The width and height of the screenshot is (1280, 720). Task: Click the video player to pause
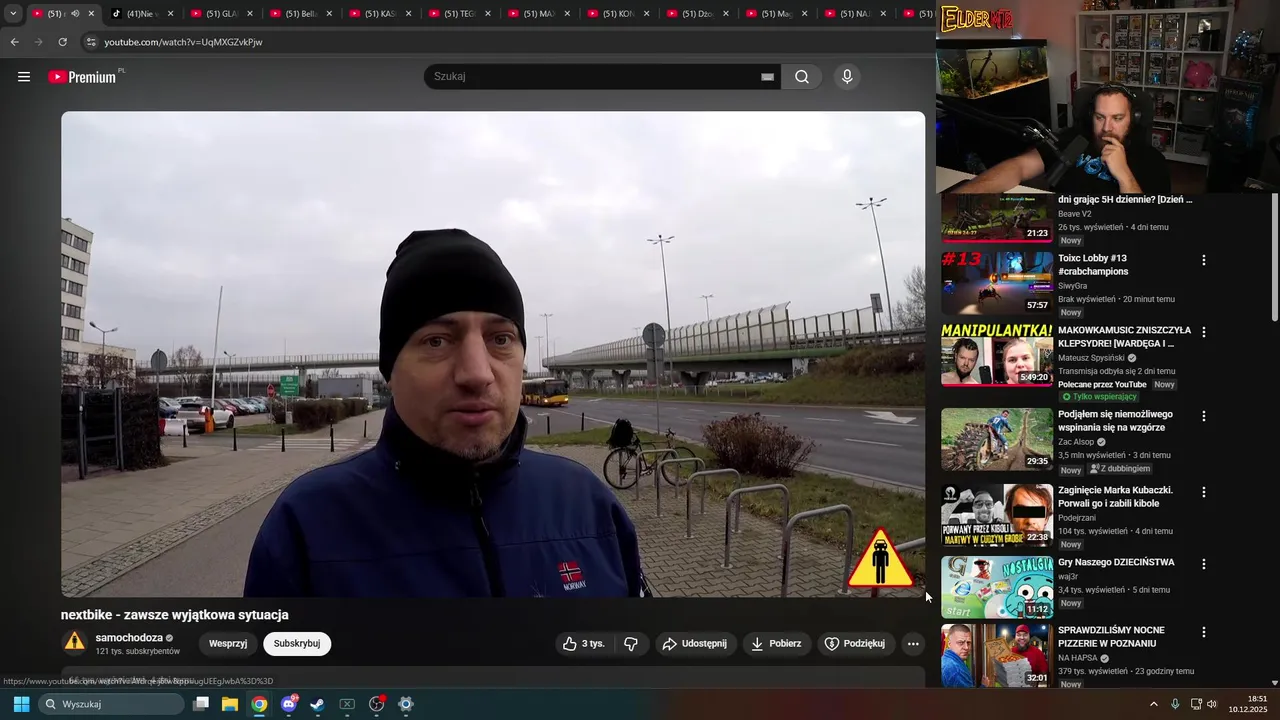point(493,354)
